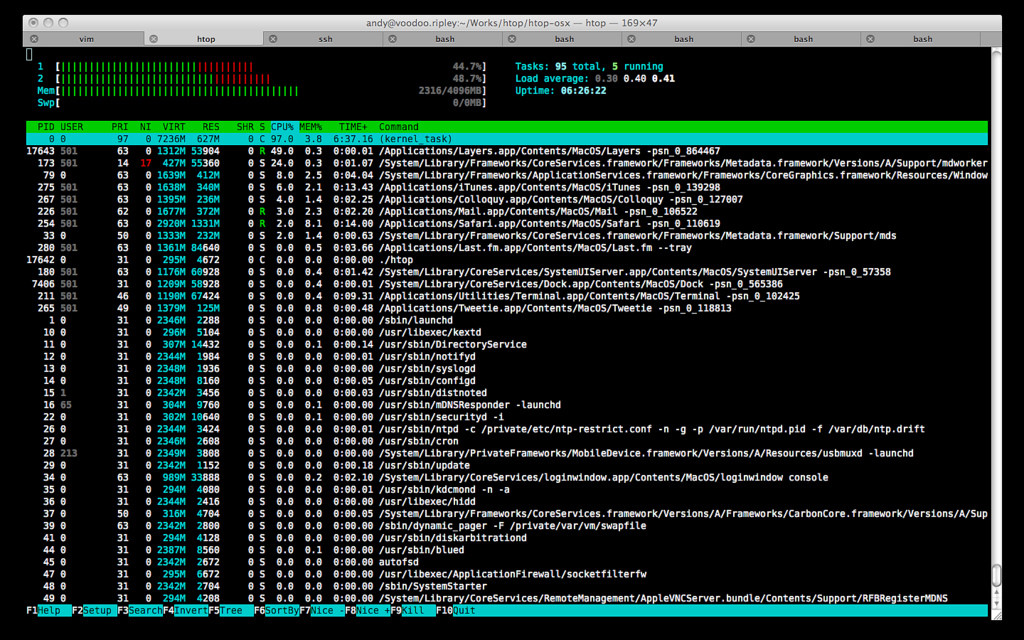The width and height of the screenshot is (1024, 640).
Task: Click the Uptime 06:26:22 readout
Action: 560,91
